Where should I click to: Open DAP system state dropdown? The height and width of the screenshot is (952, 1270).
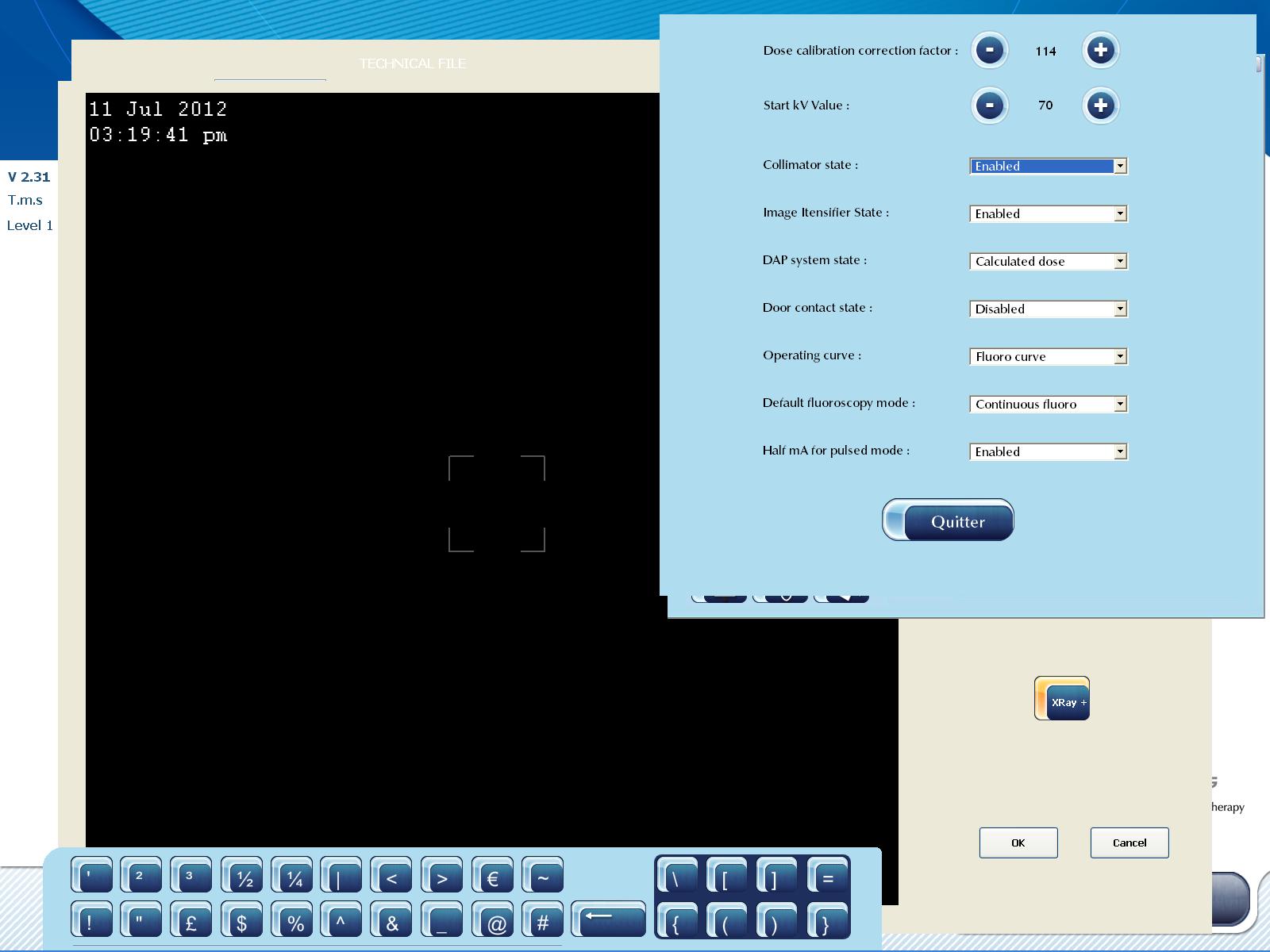pos(1049,261)
